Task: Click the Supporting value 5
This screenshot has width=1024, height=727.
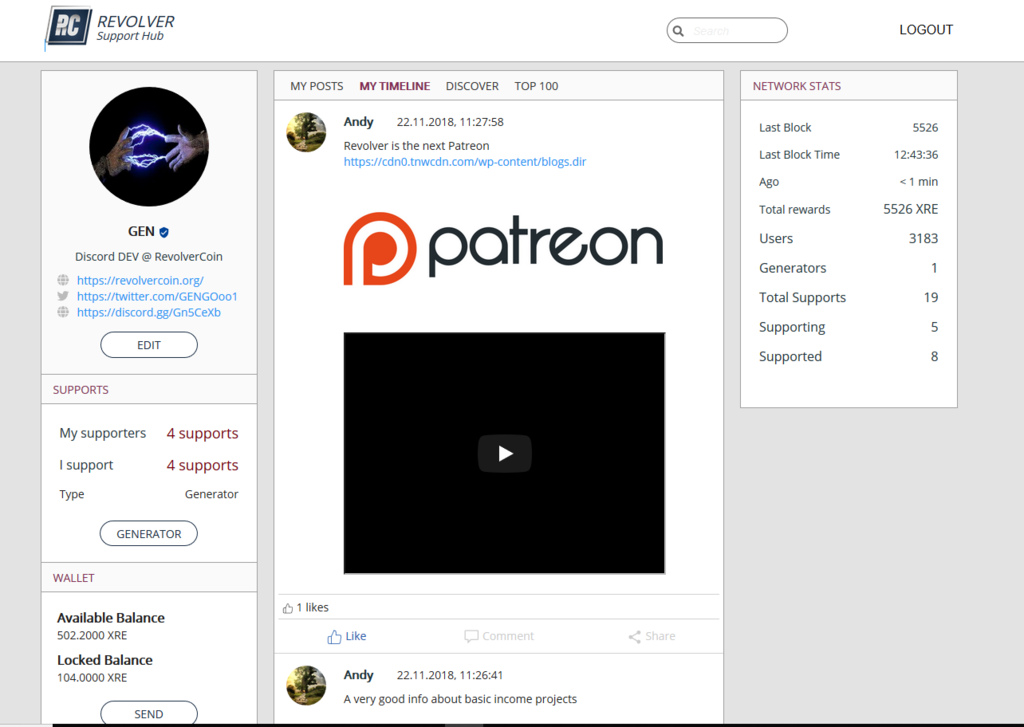Action: coord(935,327)
